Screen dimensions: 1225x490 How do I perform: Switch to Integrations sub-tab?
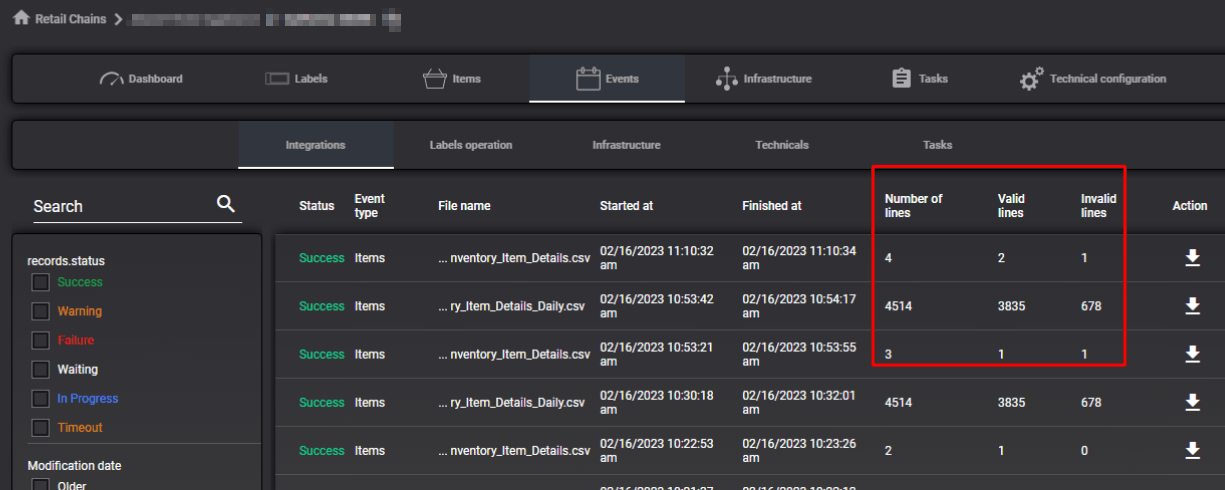pos(316,145)
